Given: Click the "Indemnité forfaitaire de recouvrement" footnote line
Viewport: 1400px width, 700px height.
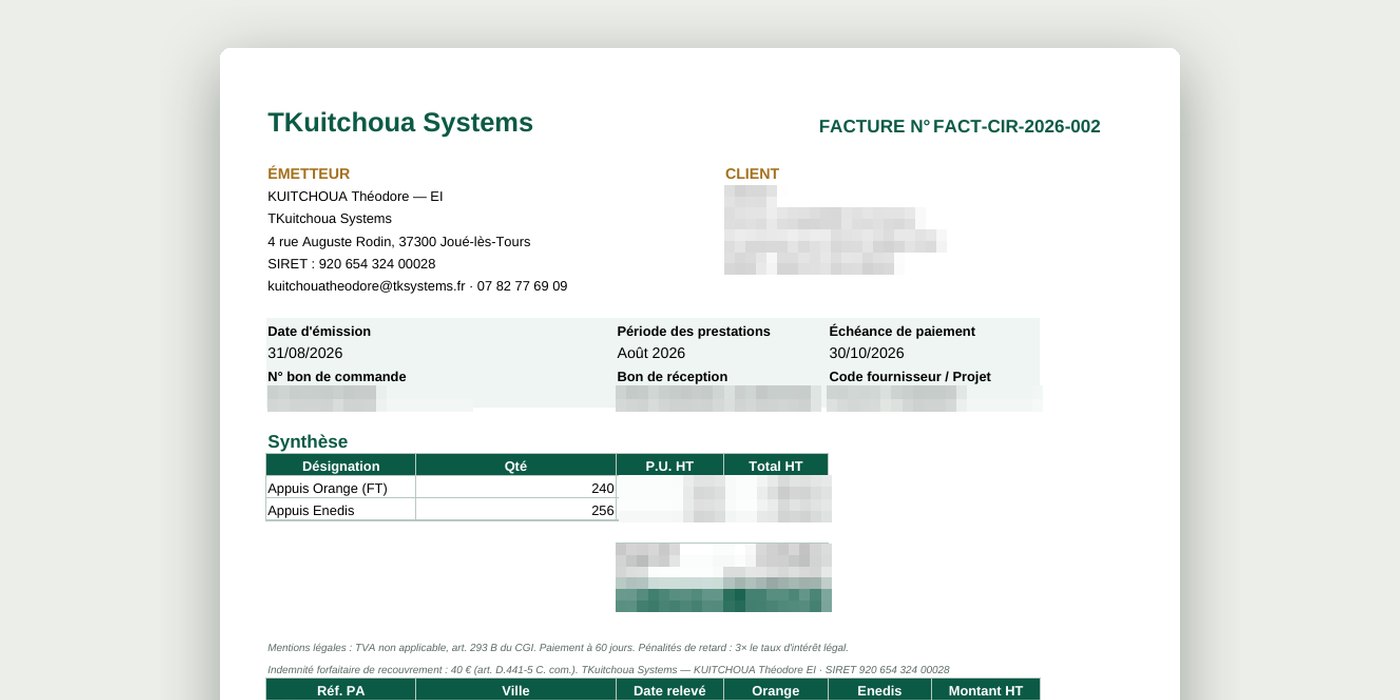Looking at the screenshot, I should click(x=609, y=670).
